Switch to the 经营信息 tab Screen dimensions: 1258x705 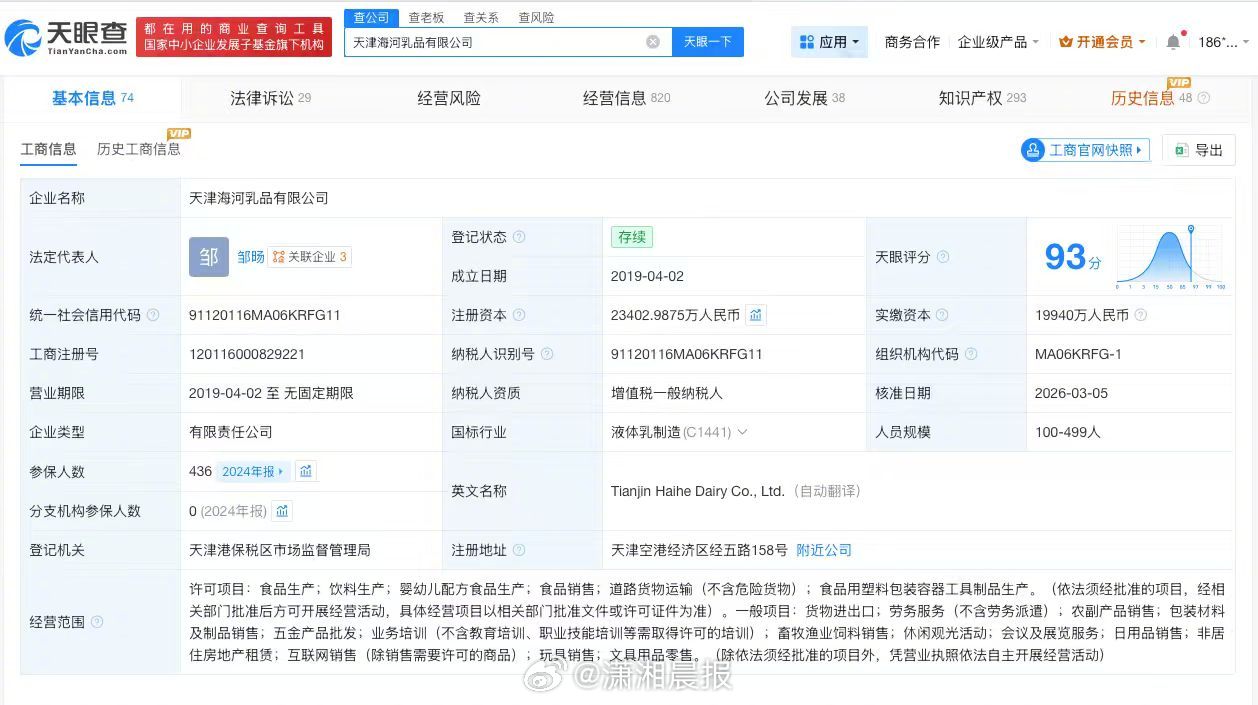(x=627, y=98)
